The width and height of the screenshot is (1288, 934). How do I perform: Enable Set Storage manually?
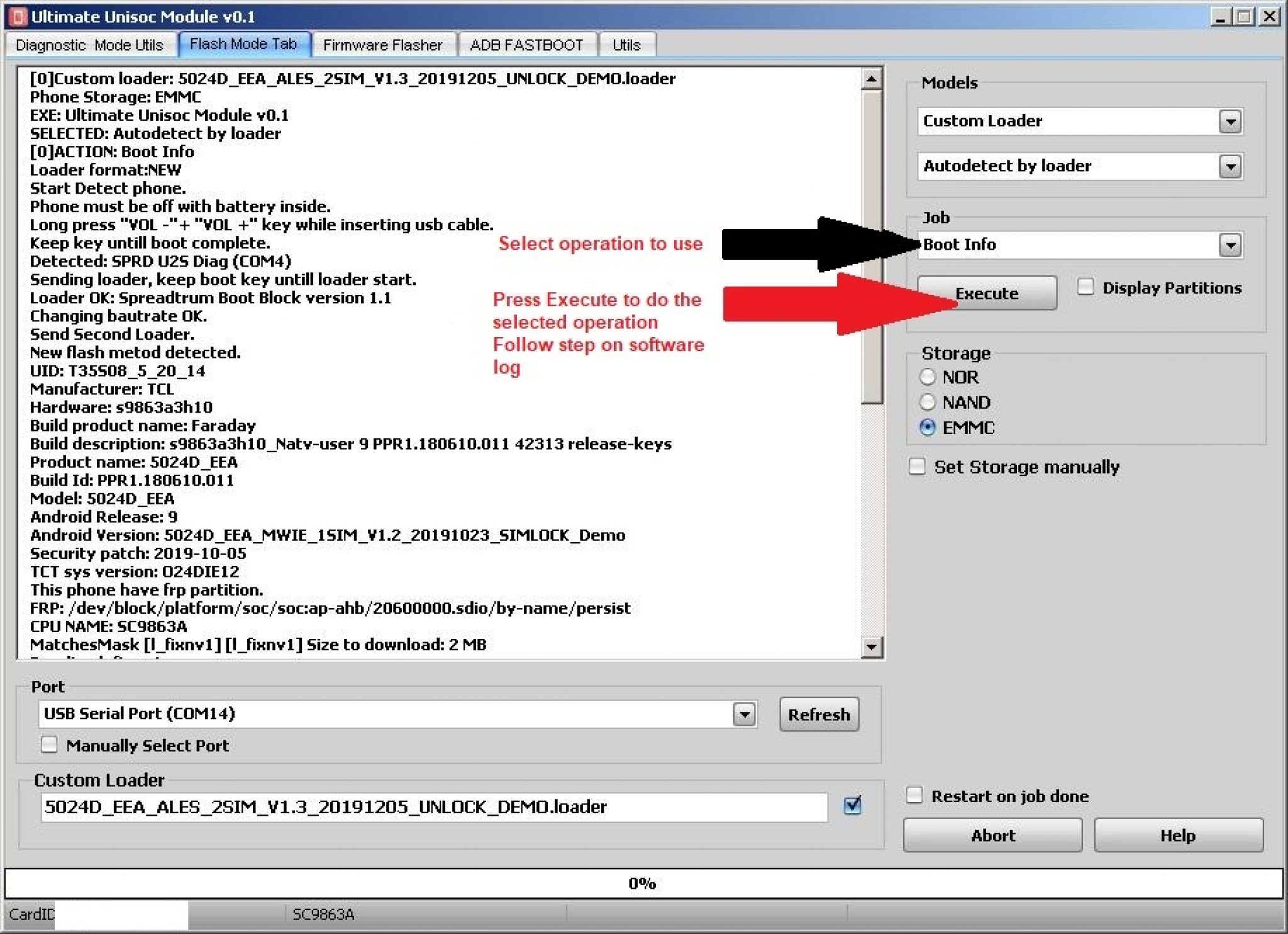pos(918,467)
